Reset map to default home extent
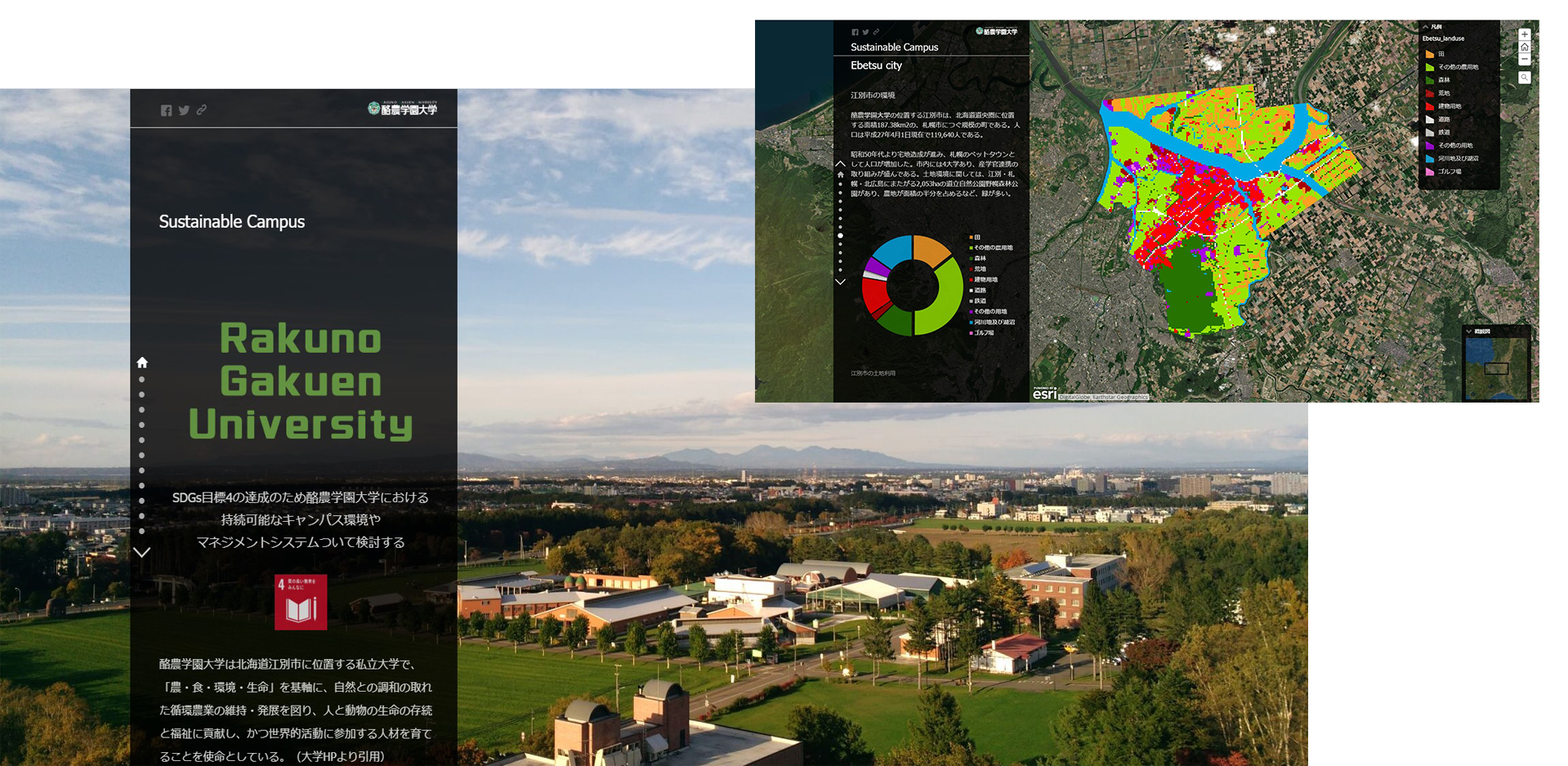This screenshot has height=766, width=1568. (x=1525, y=47)
